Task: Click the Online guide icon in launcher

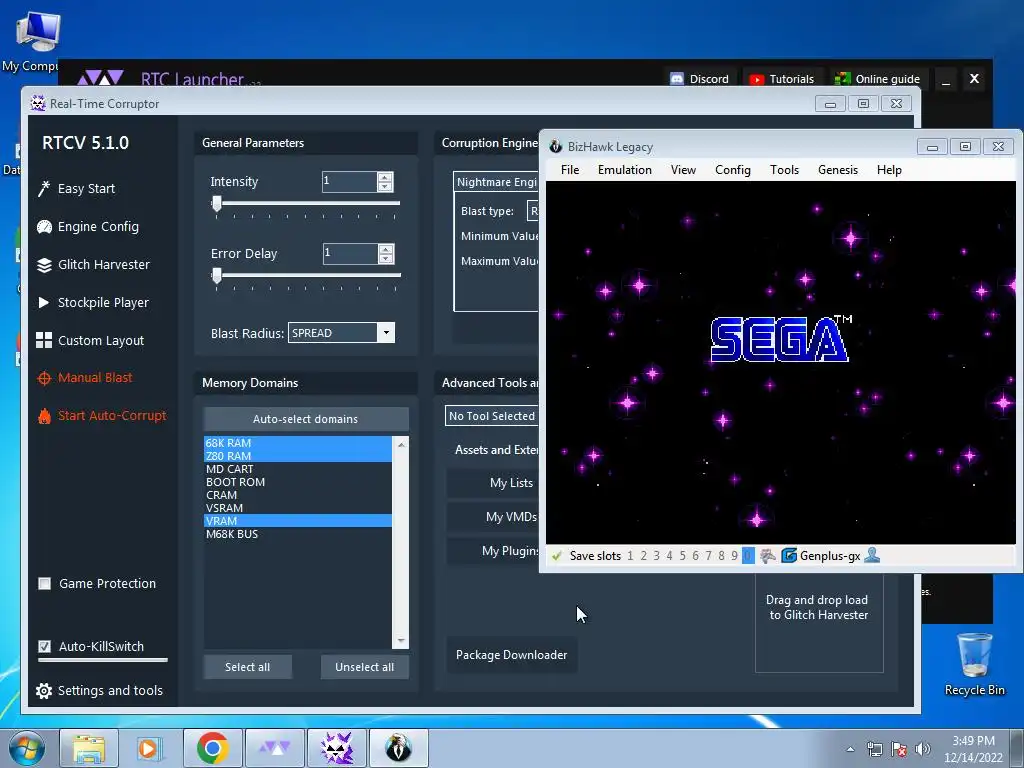Action: [842, 79]
